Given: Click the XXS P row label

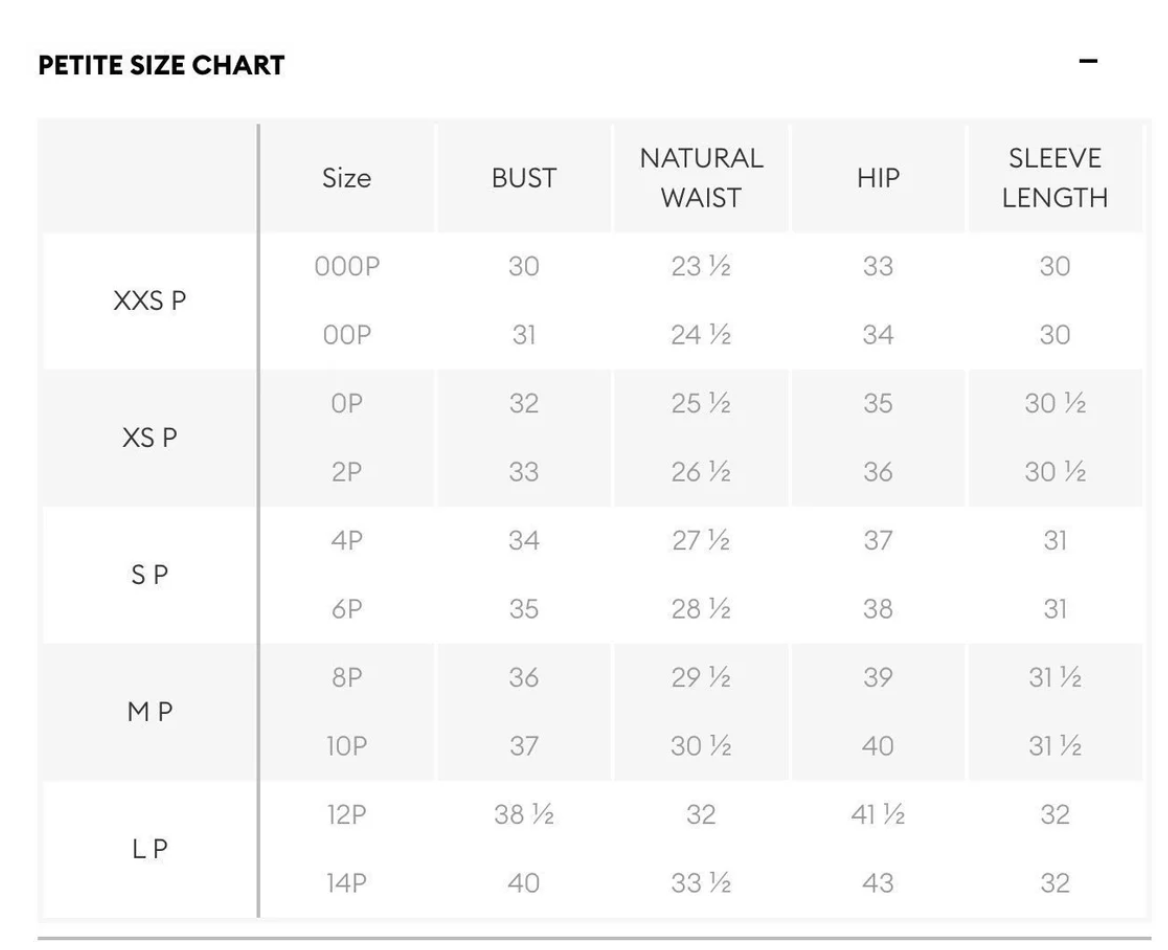Looking at the screenshot, I should 150,300.
